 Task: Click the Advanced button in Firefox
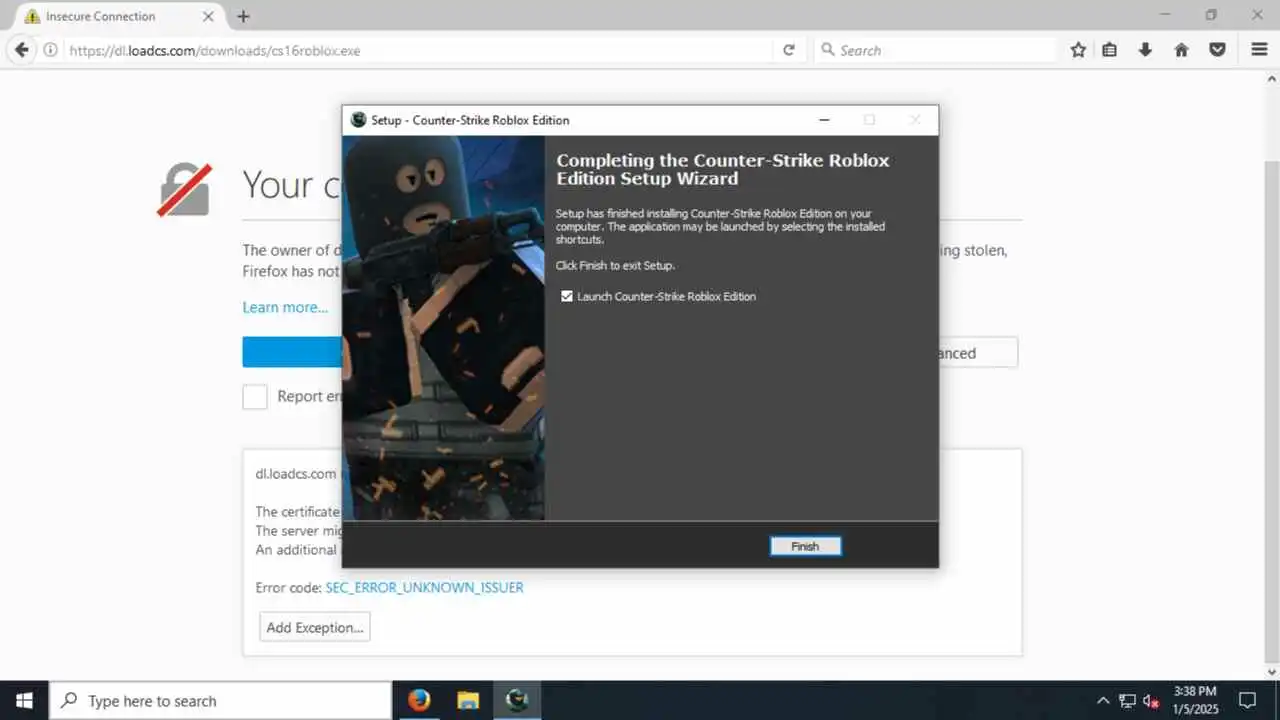pos(978,352)
